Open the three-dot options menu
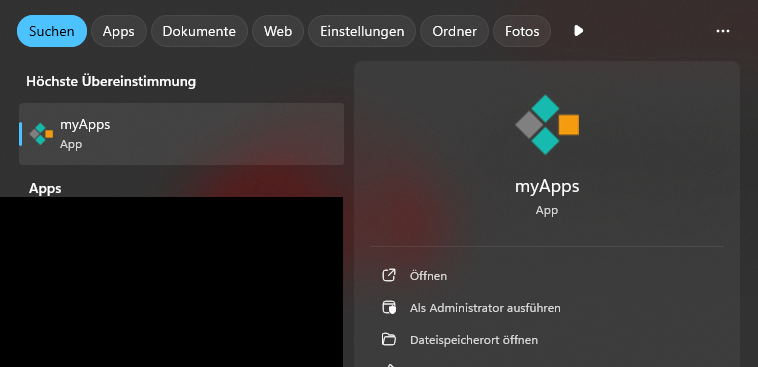 click(723, 31)
